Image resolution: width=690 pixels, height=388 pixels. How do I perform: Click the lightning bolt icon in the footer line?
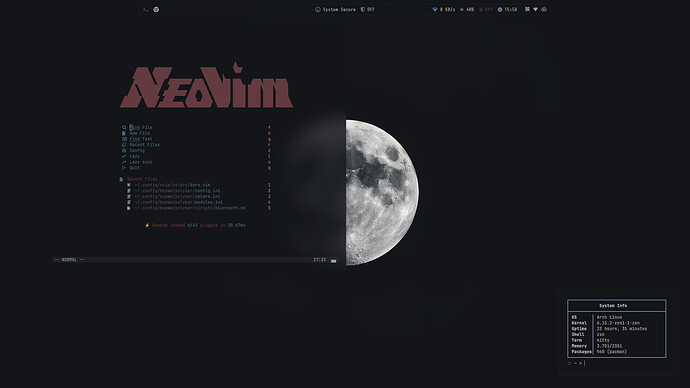coord(147,225)
